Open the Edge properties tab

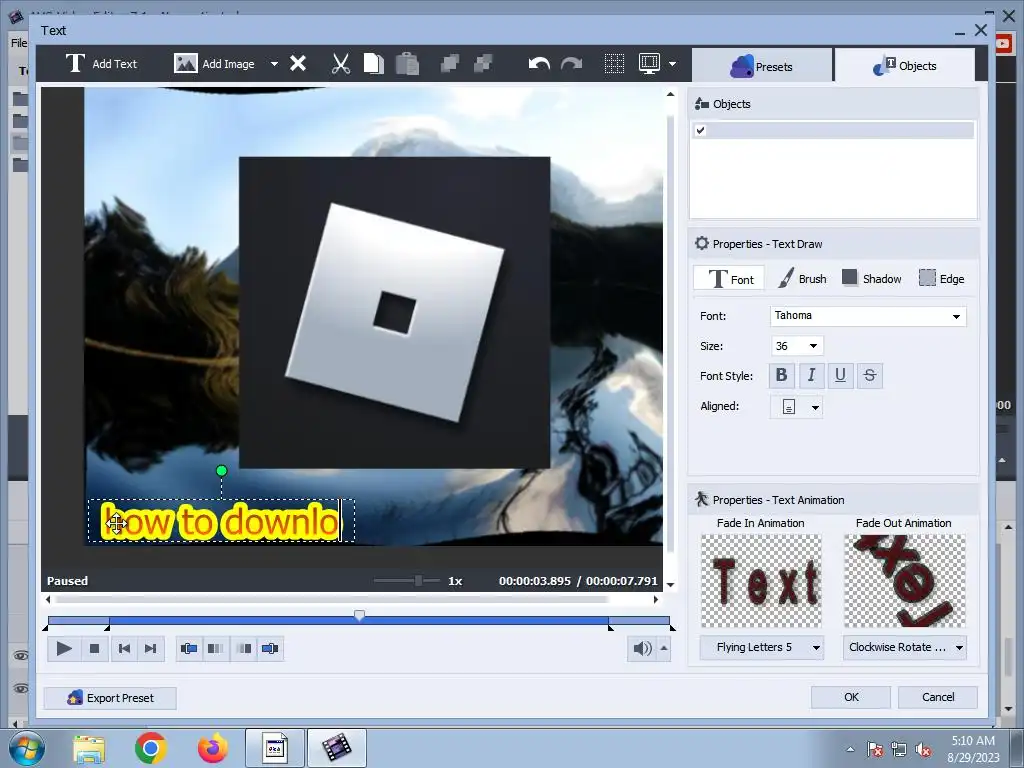click(941, 279)
